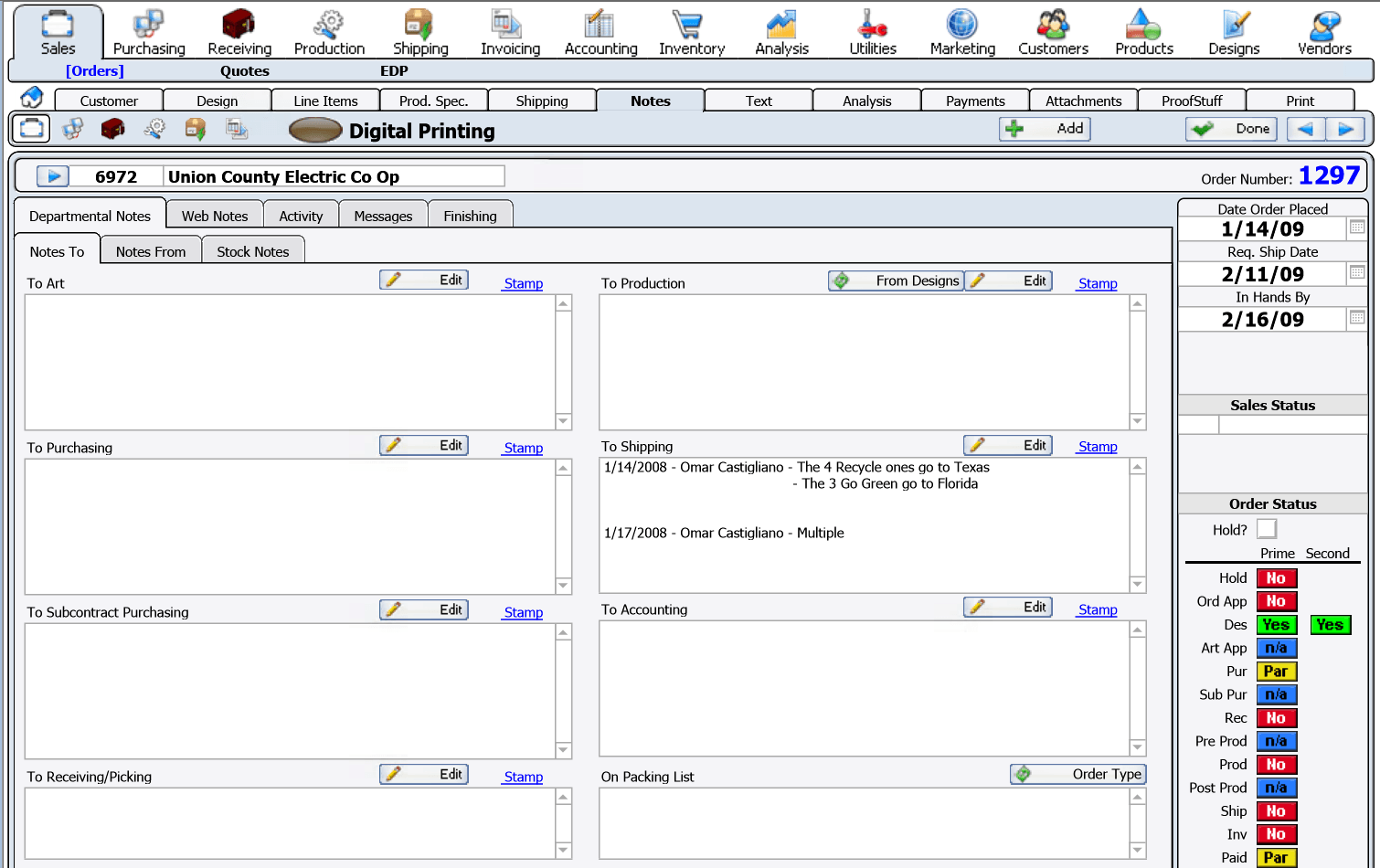1380x868 pixels.
Task: Open the Web Notes tab
Action: [x=215, y=216]
